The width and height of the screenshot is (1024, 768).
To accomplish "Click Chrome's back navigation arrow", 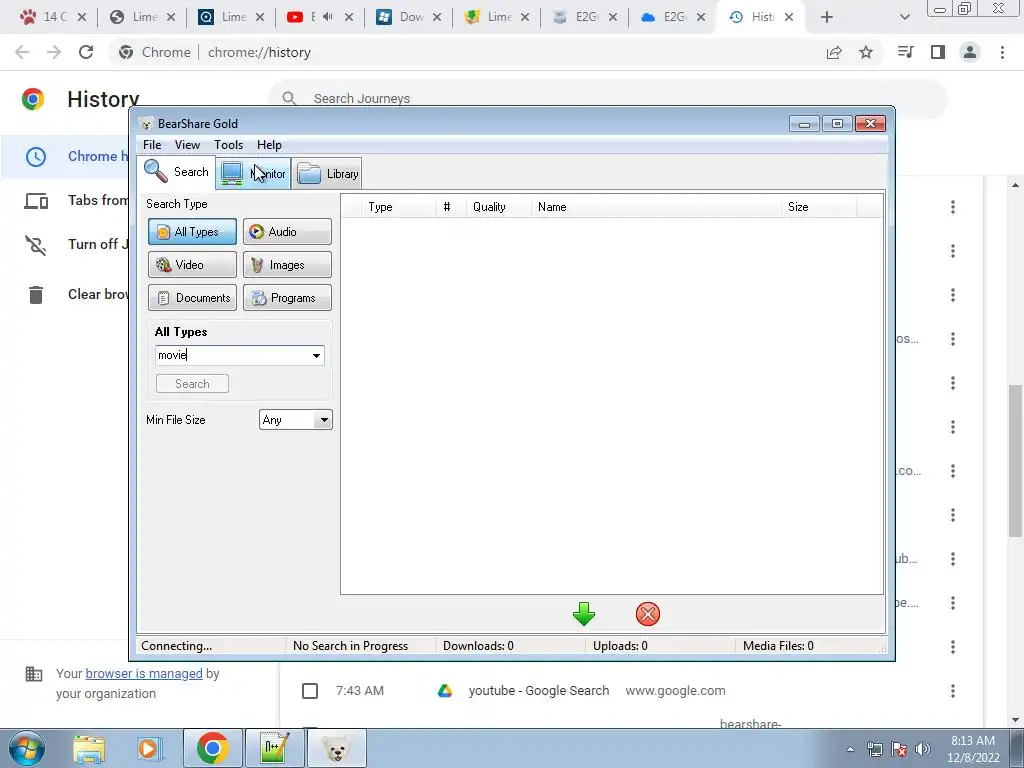I will pyautogui.click(x=22, y=52).
